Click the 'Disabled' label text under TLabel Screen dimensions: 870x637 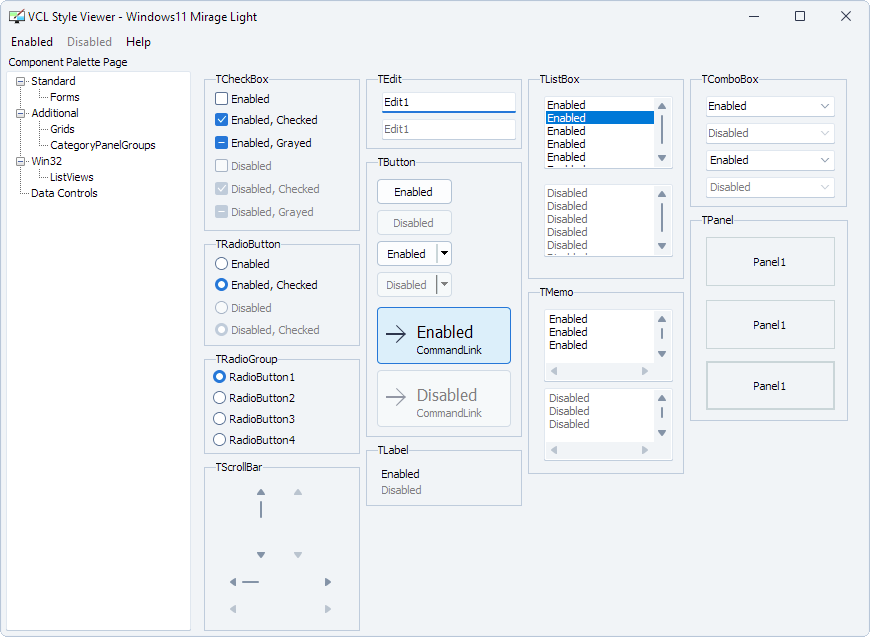401,490
